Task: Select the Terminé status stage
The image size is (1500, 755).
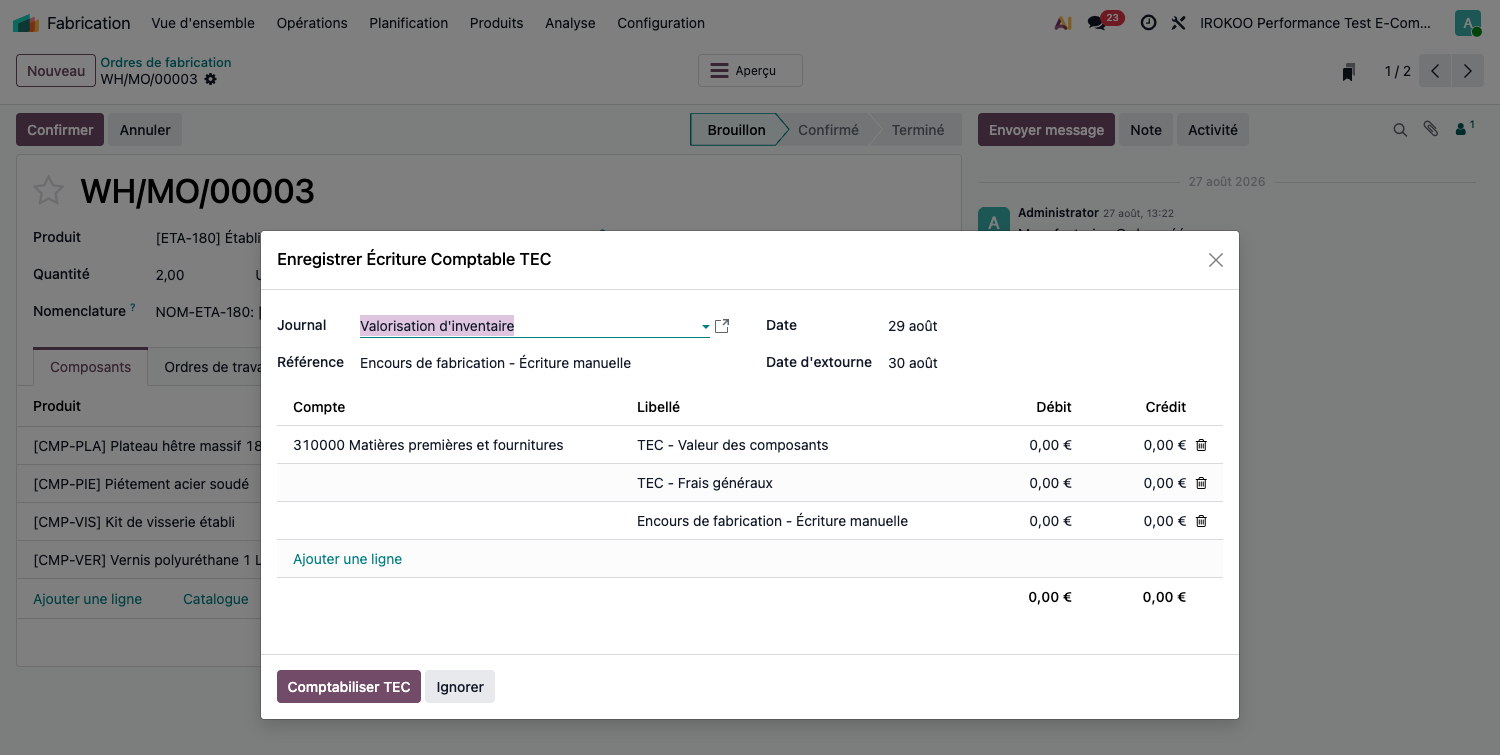Action: click(918, 130)
